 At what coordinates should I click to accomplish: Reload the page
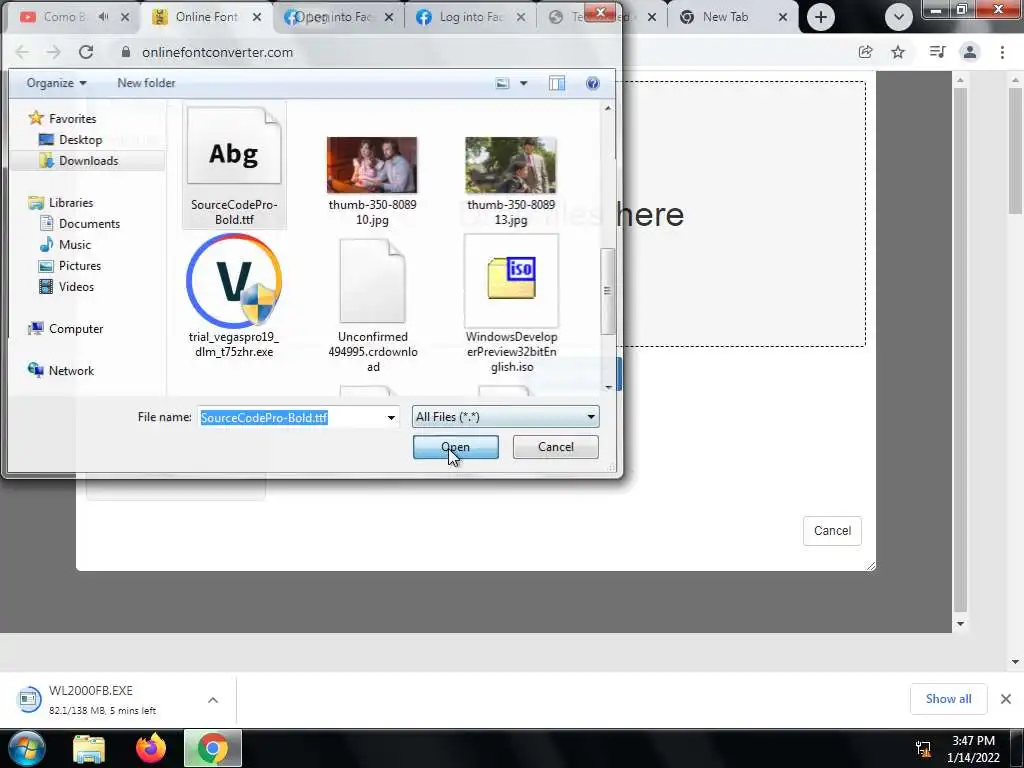(86, 52)
